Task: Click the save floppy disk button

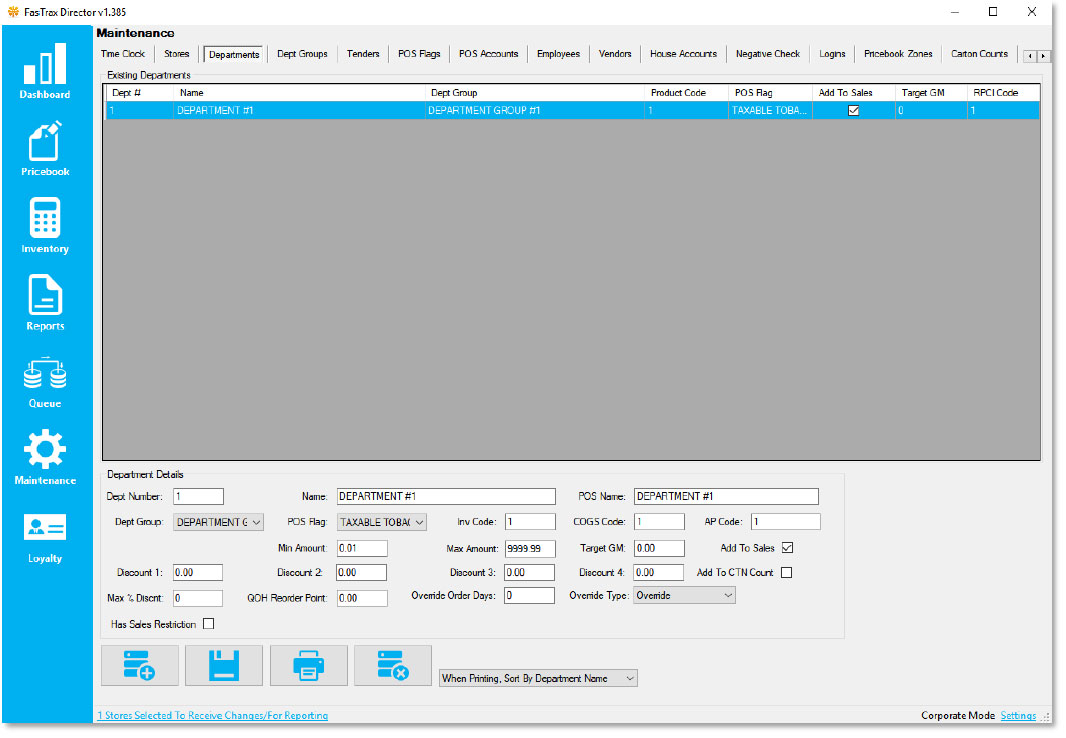Action: [x=224, y=665]
